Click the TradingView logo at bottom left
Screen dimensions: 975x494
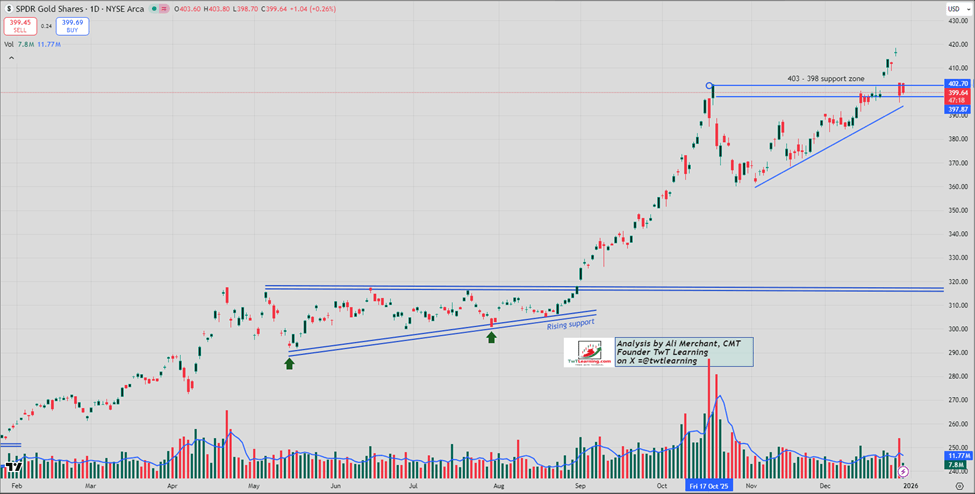point(16,467)
